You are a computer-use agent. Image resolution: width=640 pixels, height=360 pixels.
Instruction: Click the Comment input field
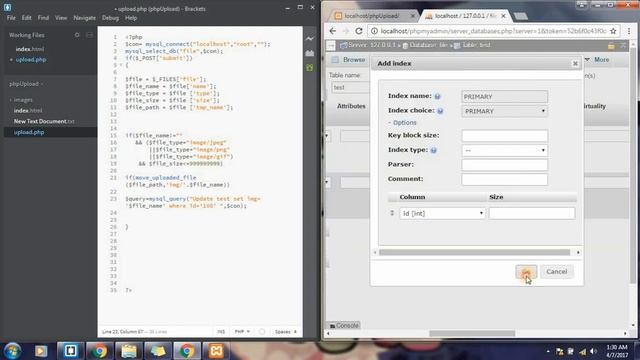504,180
